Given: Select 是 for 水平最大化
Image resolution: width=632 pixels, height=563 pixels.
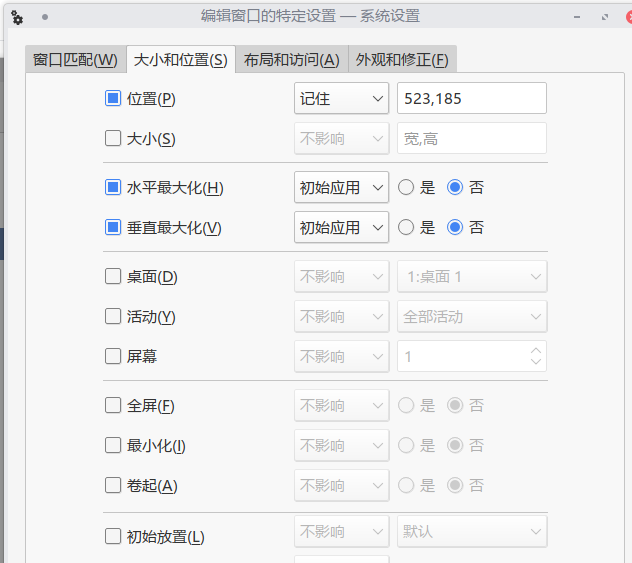Looking at the screenshot, I should click(x=406, y=187).
